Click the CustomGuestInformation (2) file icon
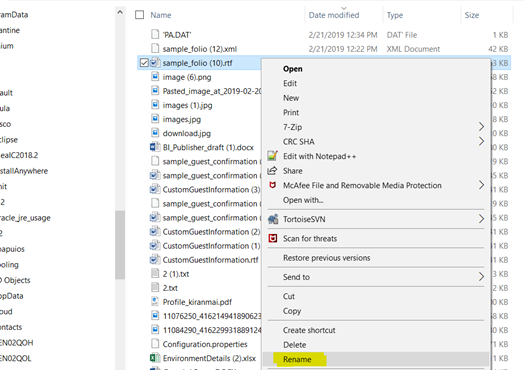This screenshot has height=370, width=525. tap(154, 231)
